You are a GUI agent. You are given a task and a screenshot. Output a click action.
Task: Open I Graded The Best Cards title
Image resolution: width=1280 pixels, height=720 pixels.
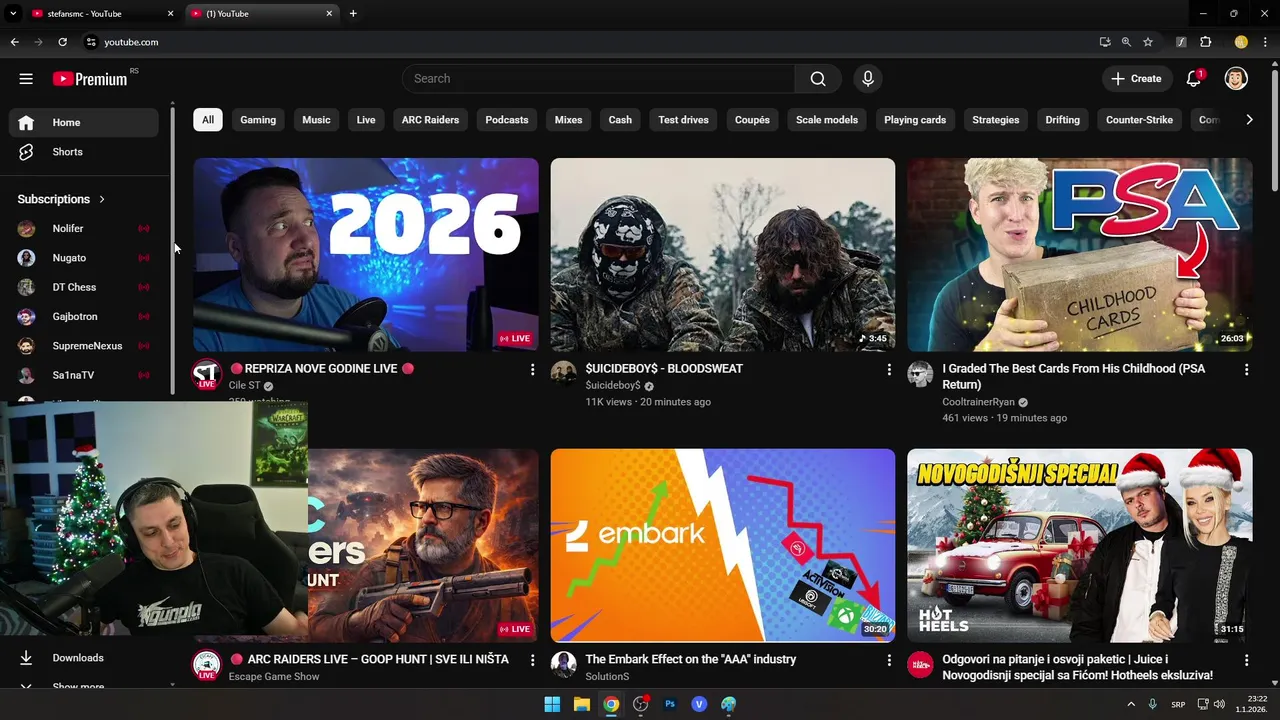coord(1074,377)
